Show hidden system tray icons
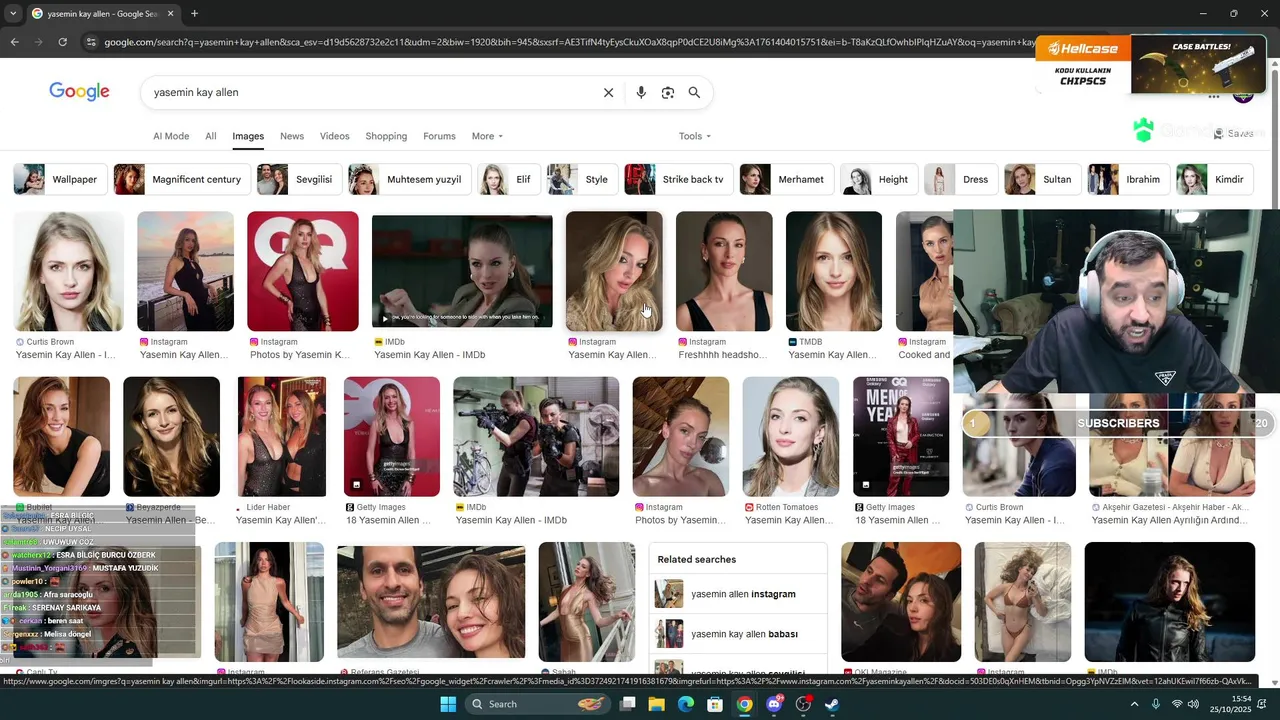1280x720 pixels. click(x=1134, y=704)
